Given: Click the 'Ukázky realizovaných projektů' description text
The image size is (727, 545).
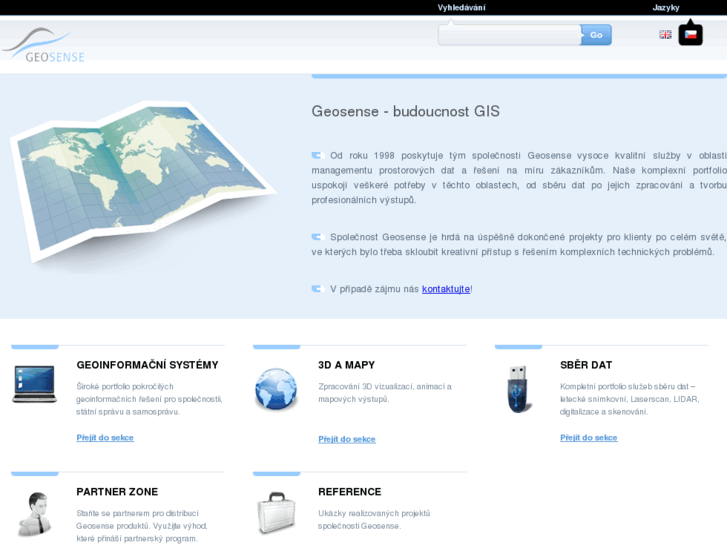Looking at the screenshot, I should pyautogui.click(x=374, y=519).
